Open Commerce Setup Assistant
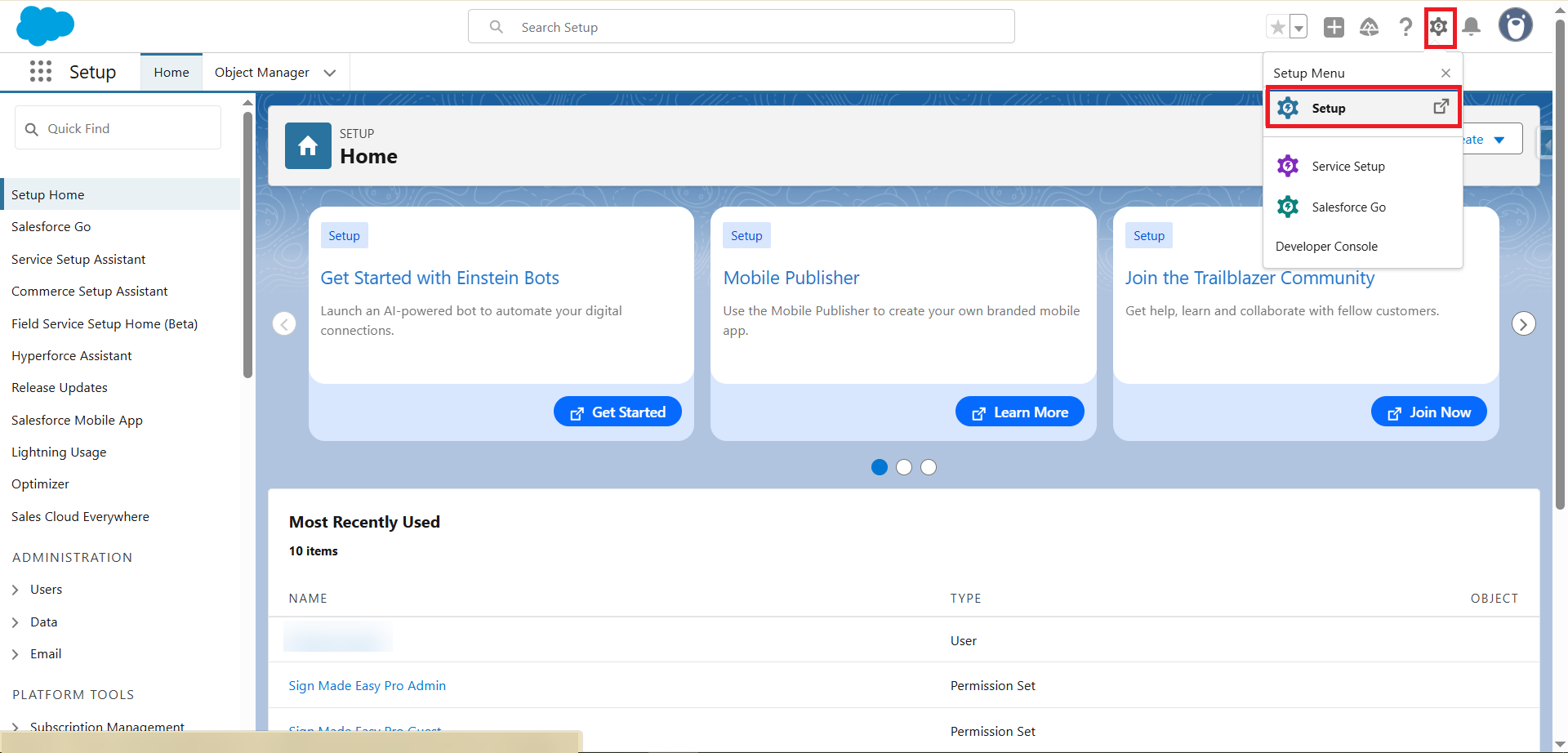The height and width of the screenshot is (753, 1568). pos(90,292)
